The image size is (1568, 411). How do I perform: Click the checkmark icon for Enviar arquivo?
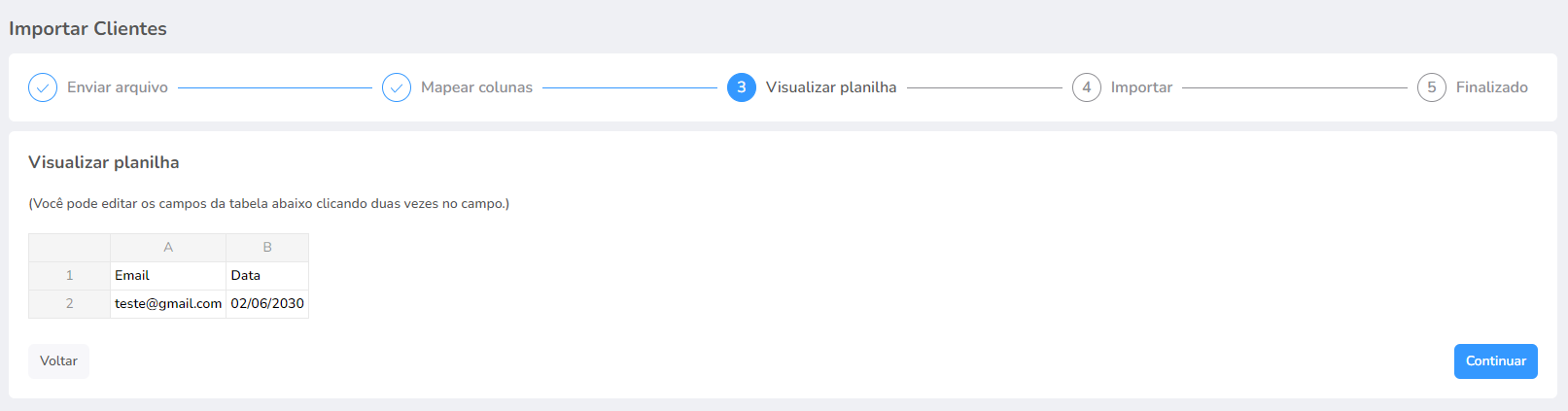coord(43,87)
